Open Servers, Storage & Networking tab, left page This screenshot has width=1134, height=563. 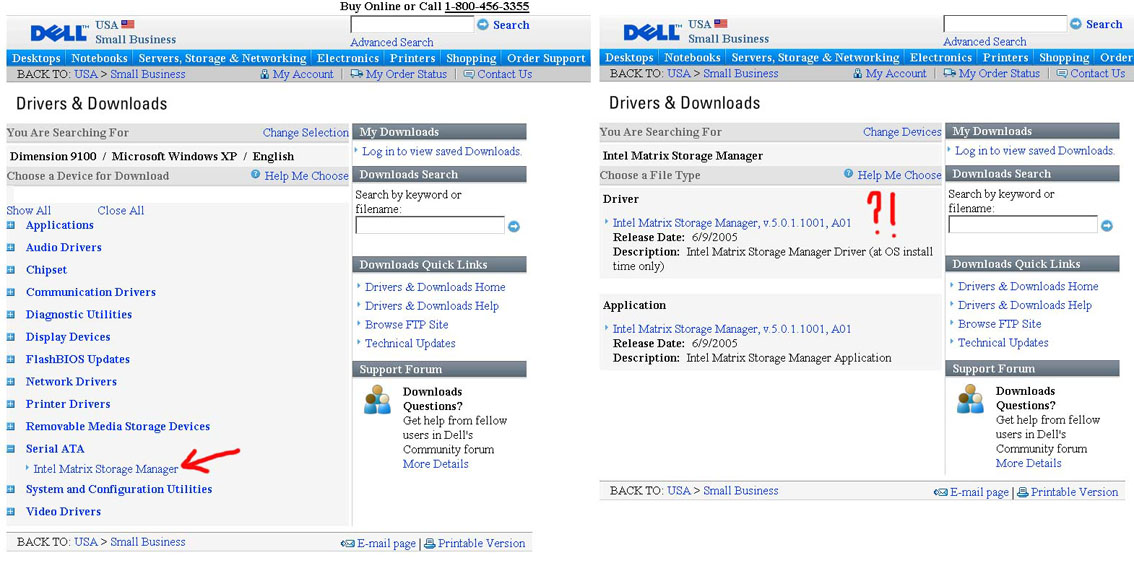pos(222,58)
